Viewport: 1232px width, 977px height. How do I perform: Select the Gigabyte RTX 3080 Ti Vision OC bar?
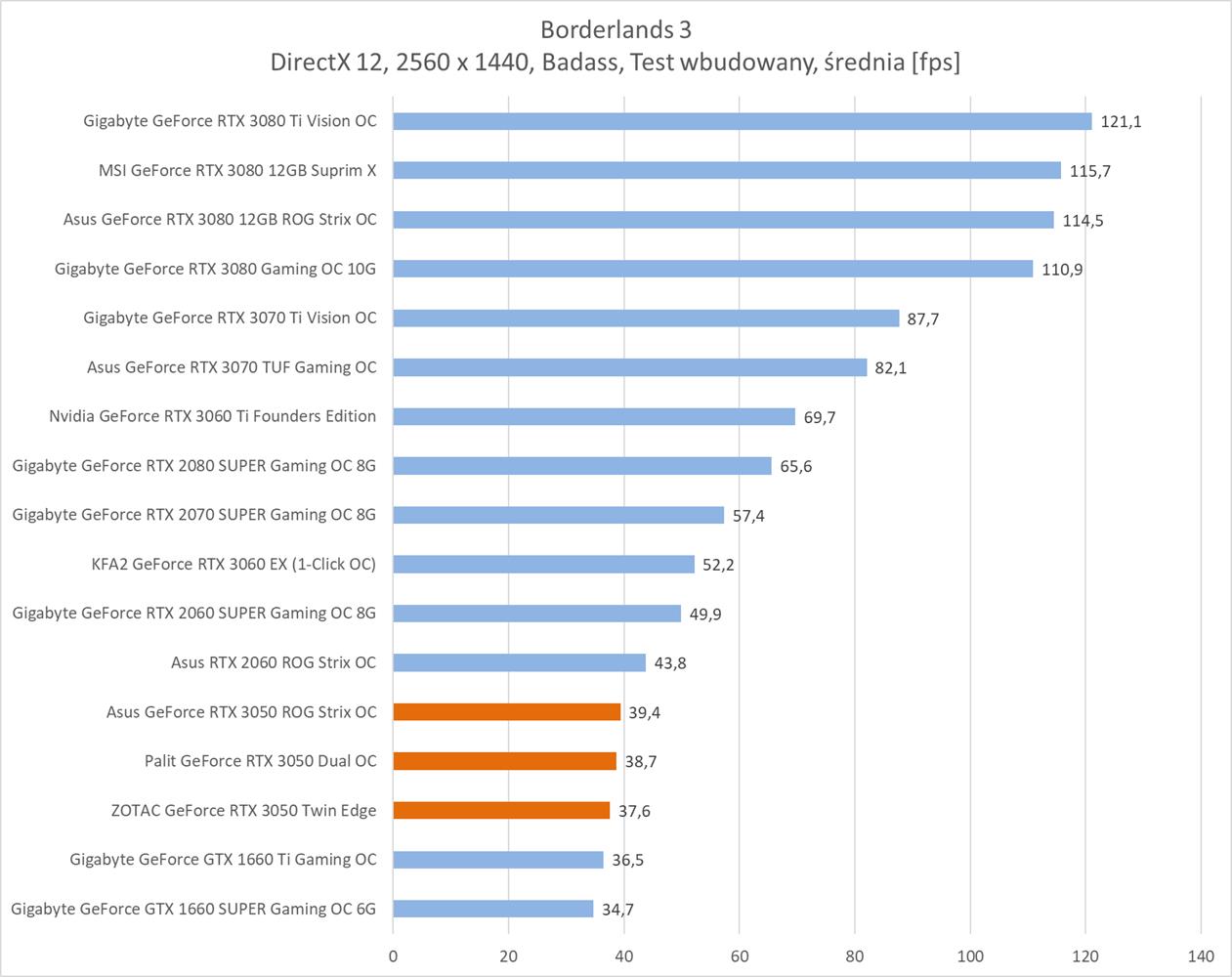742,121
